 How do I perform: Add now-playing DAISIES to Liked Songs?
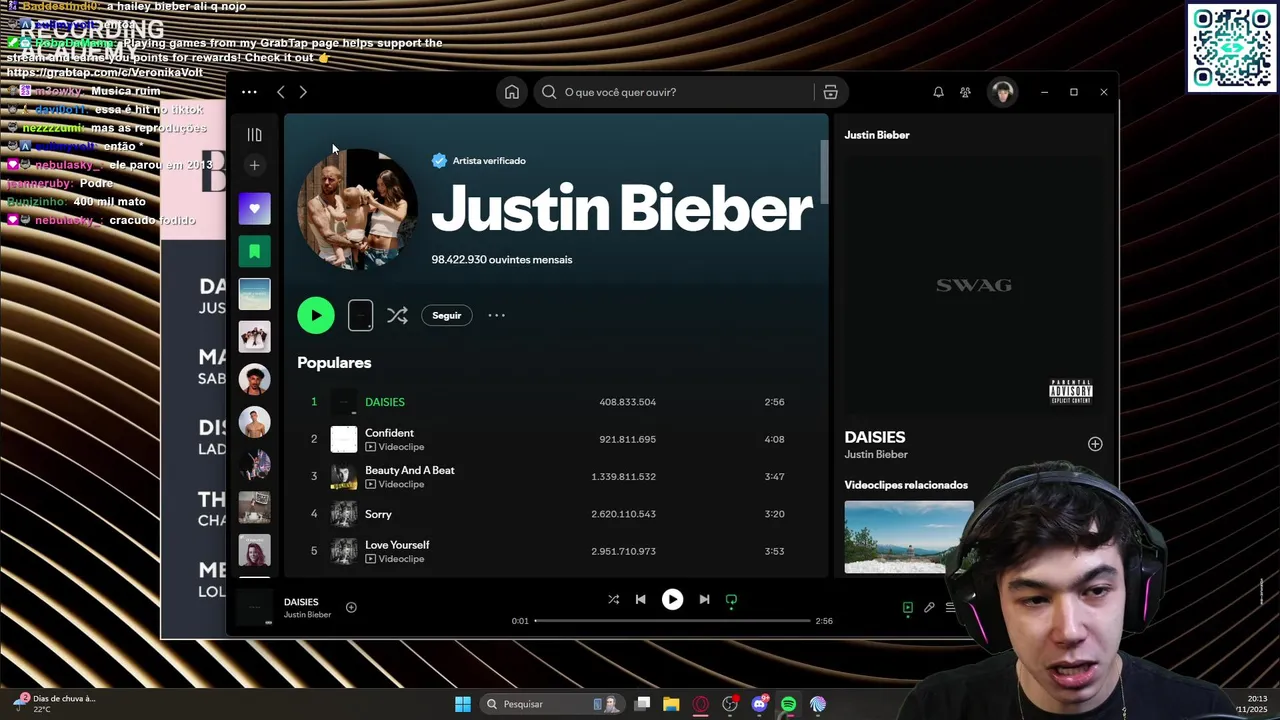tap(351, 607)
